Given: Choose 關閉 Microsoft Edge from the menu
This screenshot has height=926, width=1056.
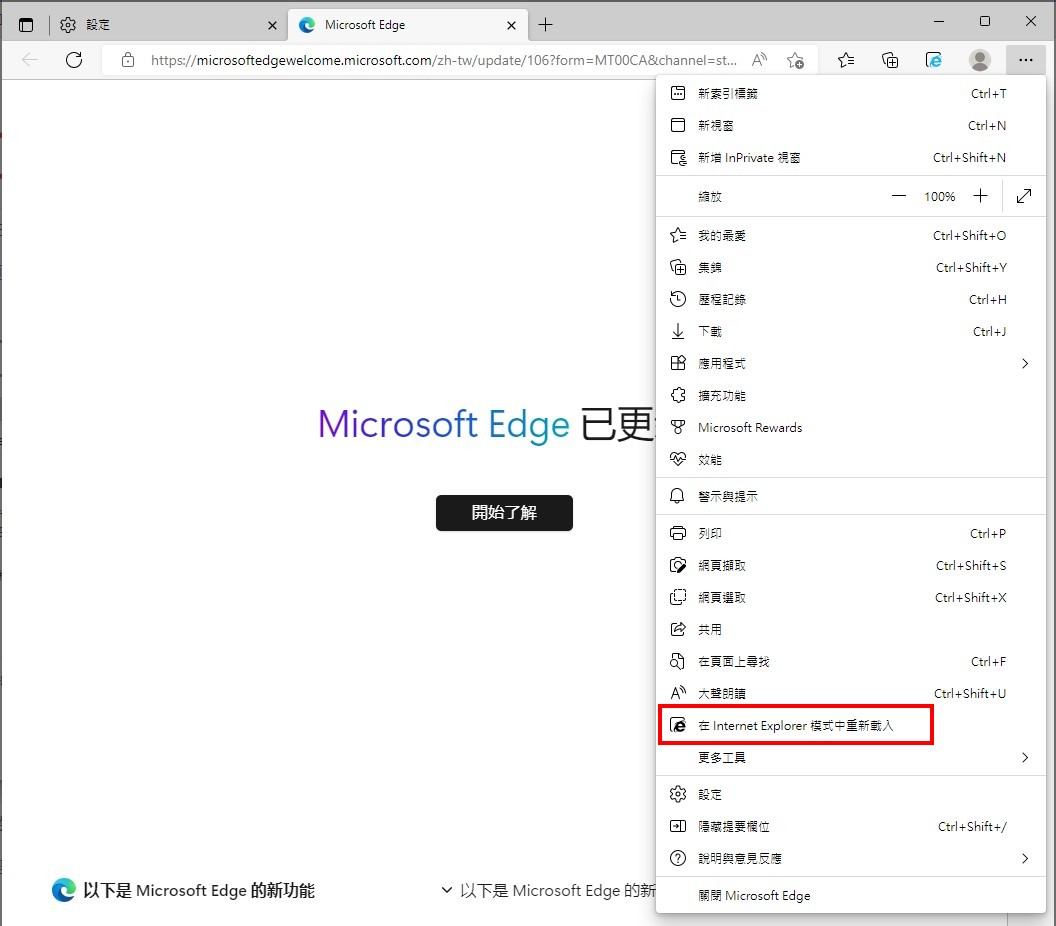Looking at the screenshot, I should pos(851,896).
